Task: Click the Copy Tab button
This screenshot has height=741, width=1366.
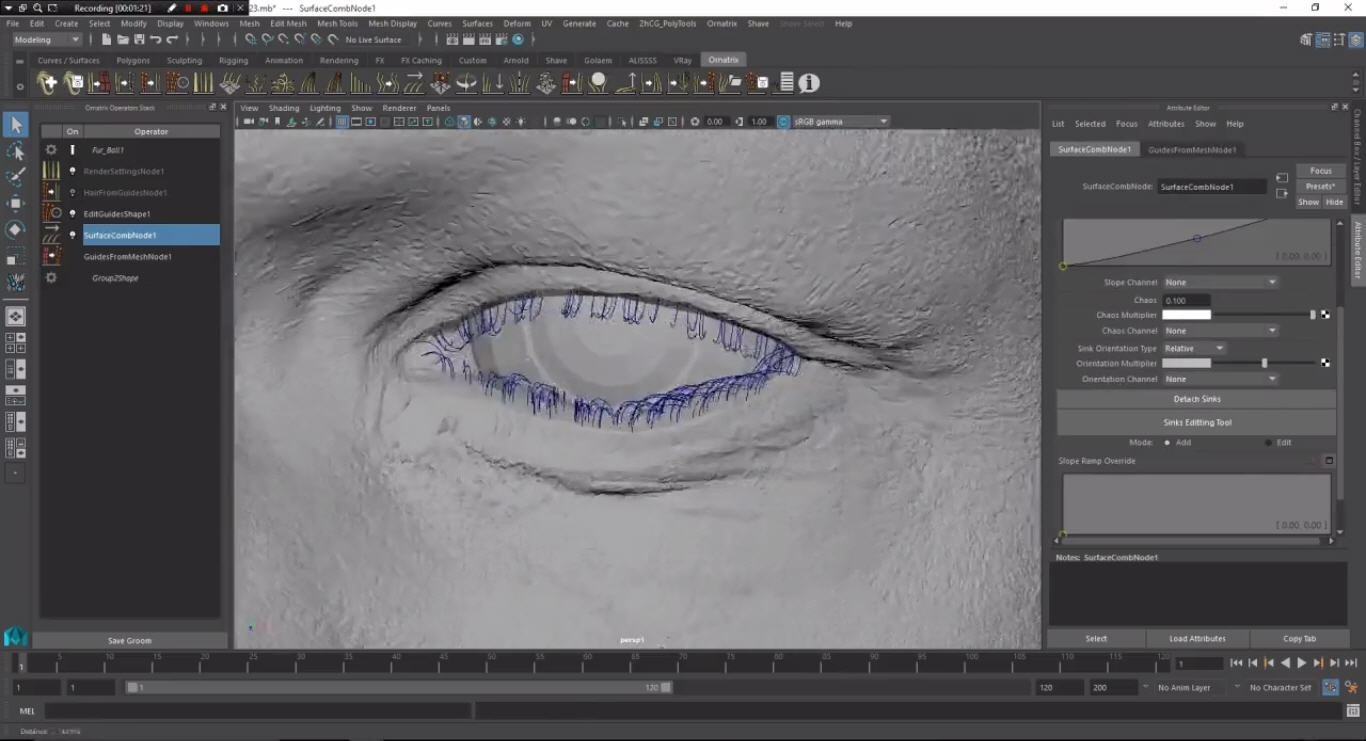Action: [x=1299, y=638]
